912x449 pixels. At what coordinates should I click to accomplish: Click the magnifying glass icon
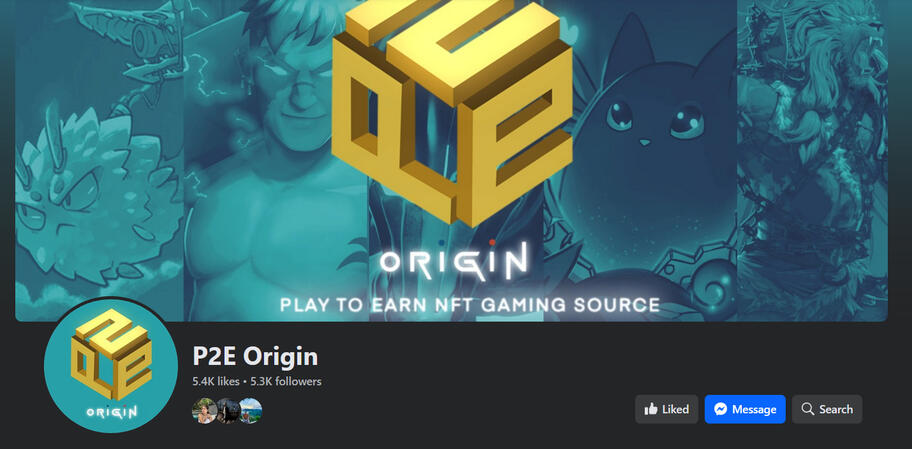point(807,409)
